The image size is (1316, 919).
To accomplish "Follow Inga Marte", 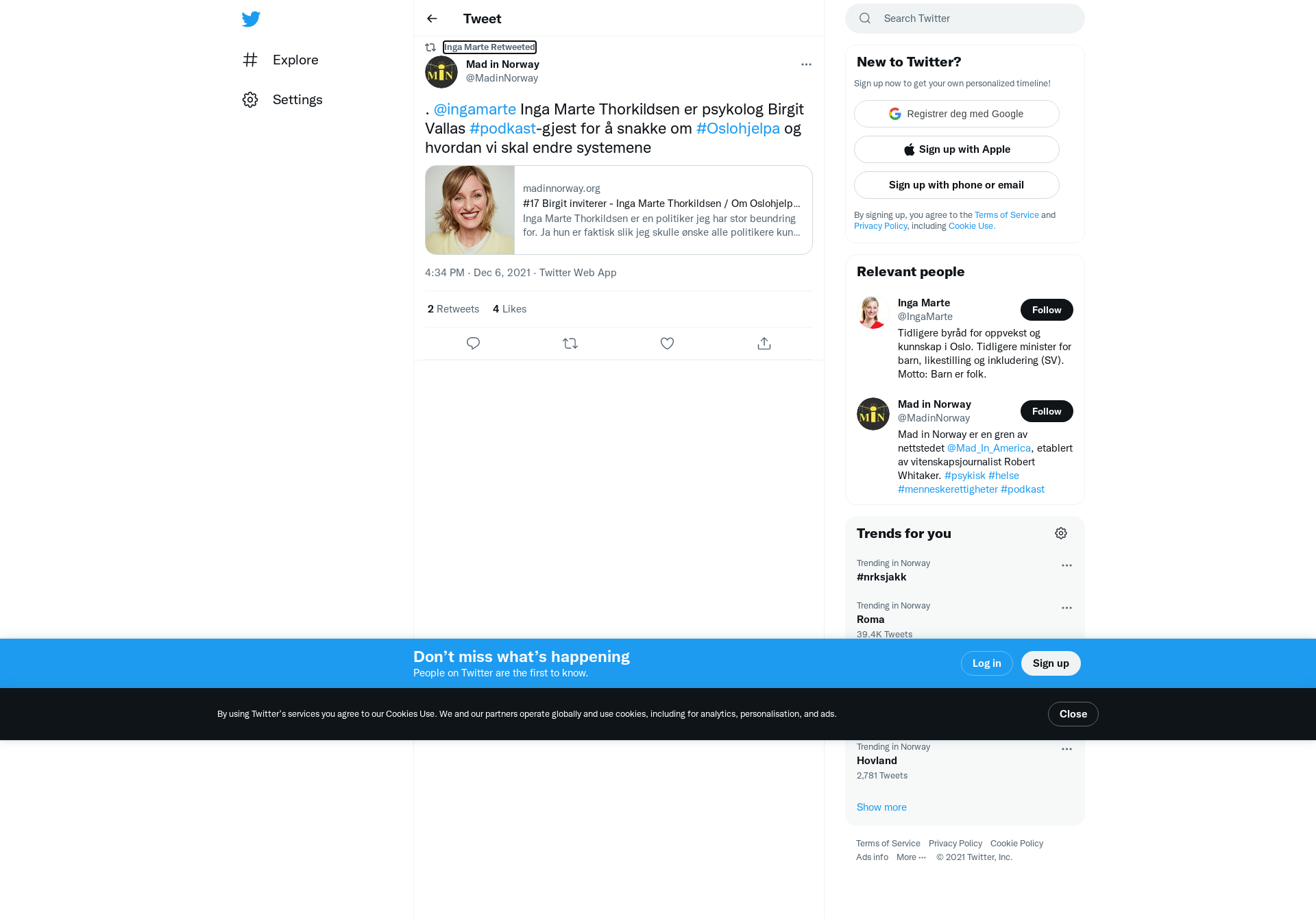I will tap(1047, 310).
